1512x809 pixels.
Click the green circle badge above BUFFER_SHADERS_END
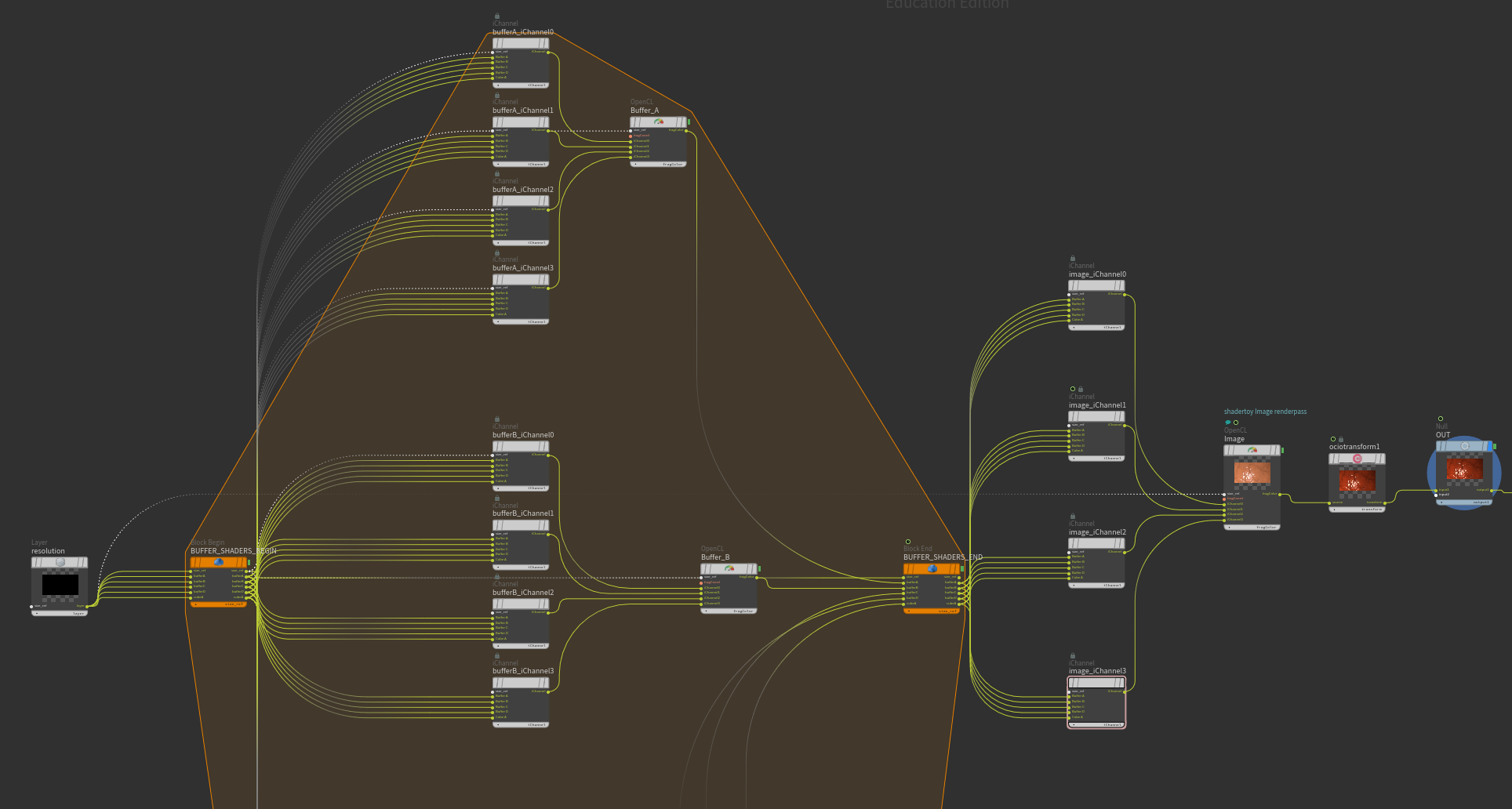pyautogui.click(x=908, y=542)
